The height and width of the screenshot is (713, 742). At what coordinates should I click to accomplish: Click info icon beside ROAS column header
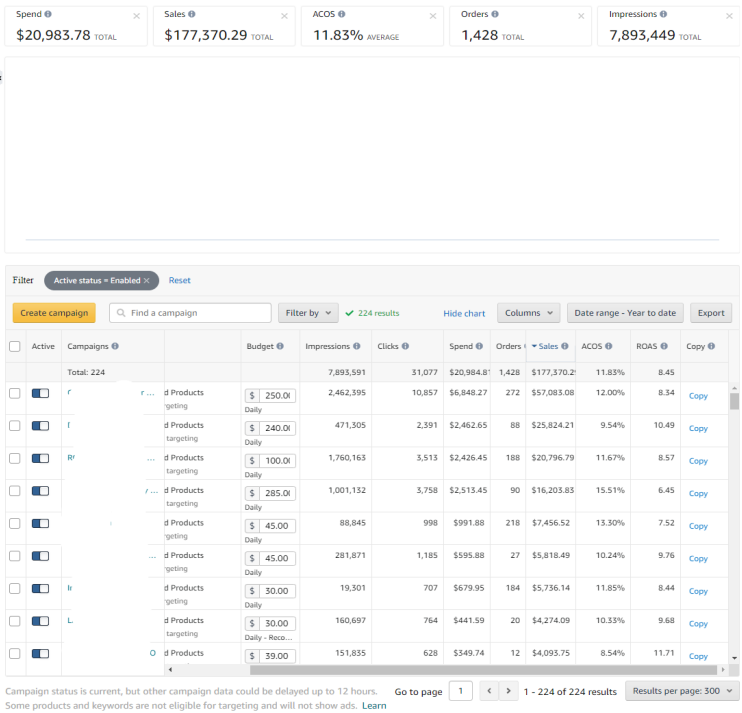coord(664,347)
